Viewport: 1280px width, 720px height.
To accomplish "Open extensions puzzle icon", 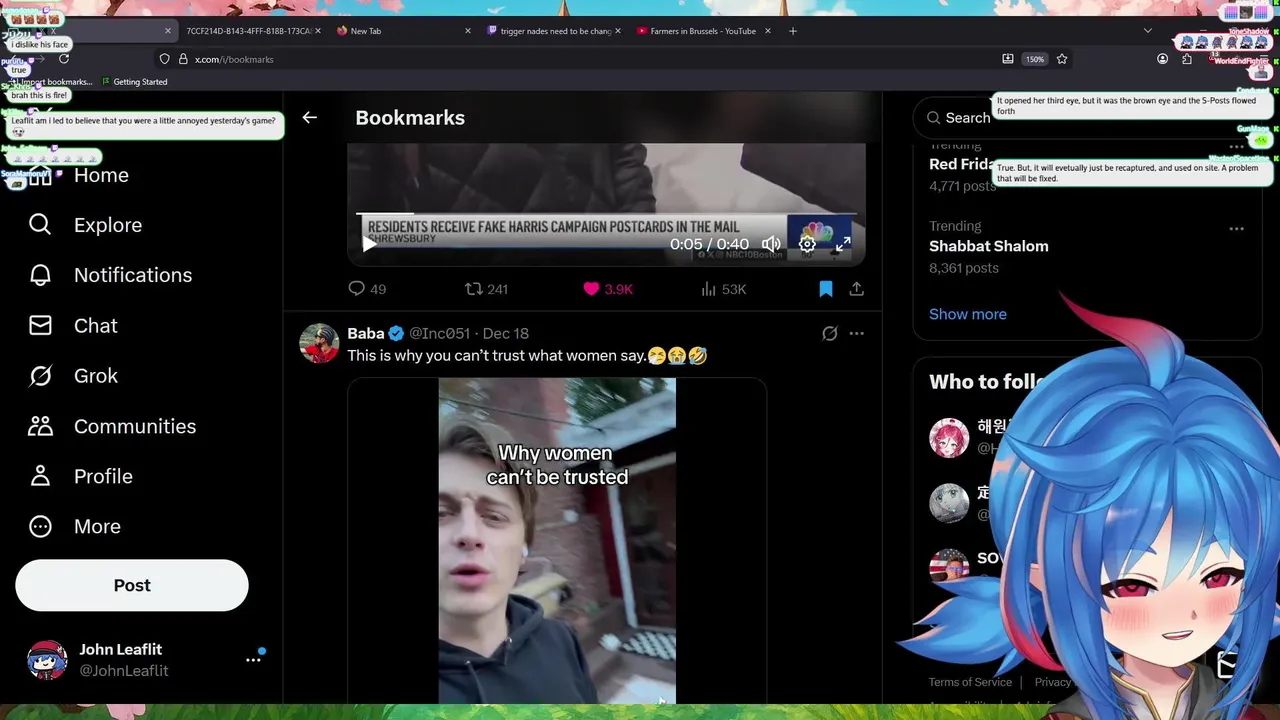I will tap(1187, 59).
